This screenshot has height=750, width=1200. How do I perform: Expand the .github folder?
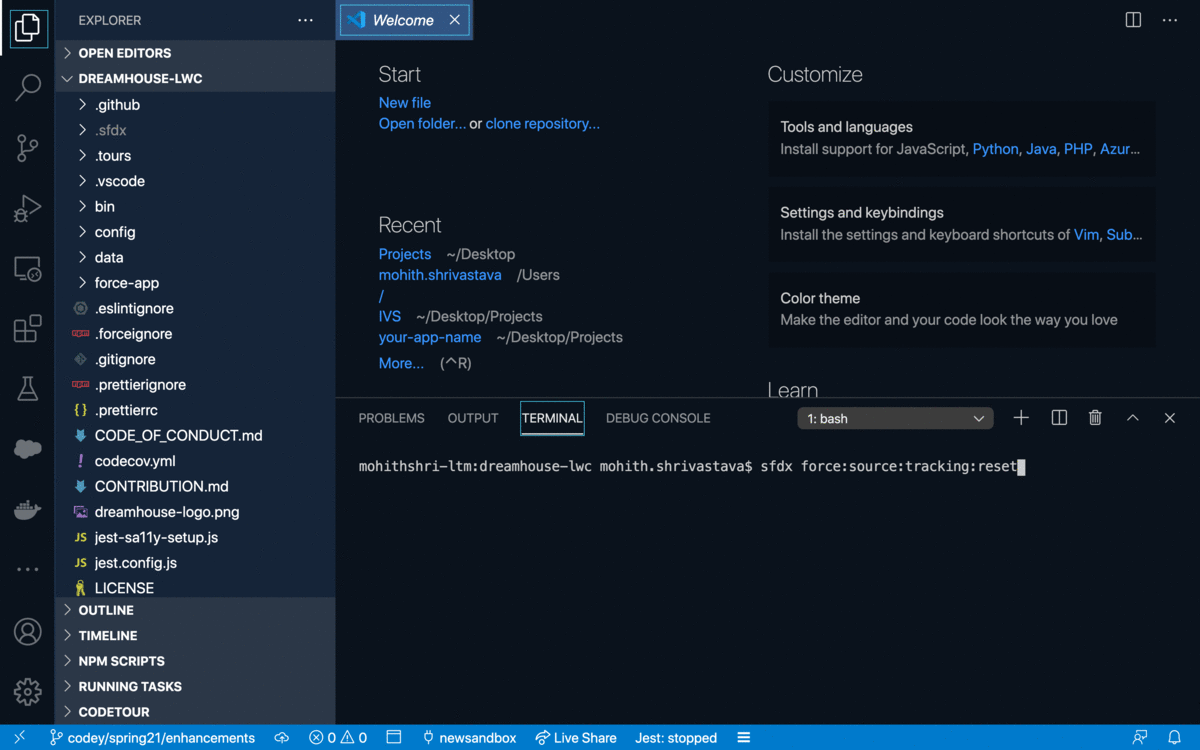[195, 105]
